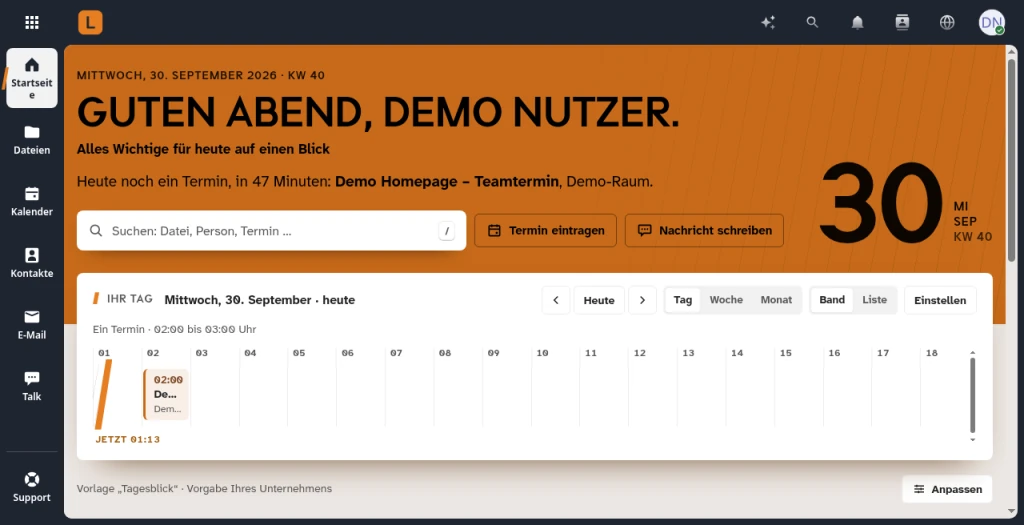1024x525 pixels.
Task: Go to Startseite in sidebar
Action: click(32, 78)
